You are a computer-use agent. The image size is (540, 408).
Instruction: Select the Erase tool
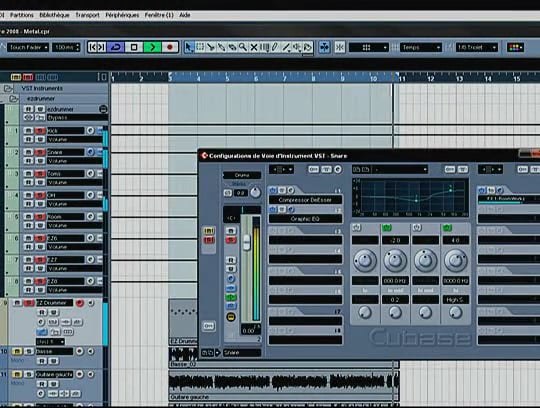point(232,47)
